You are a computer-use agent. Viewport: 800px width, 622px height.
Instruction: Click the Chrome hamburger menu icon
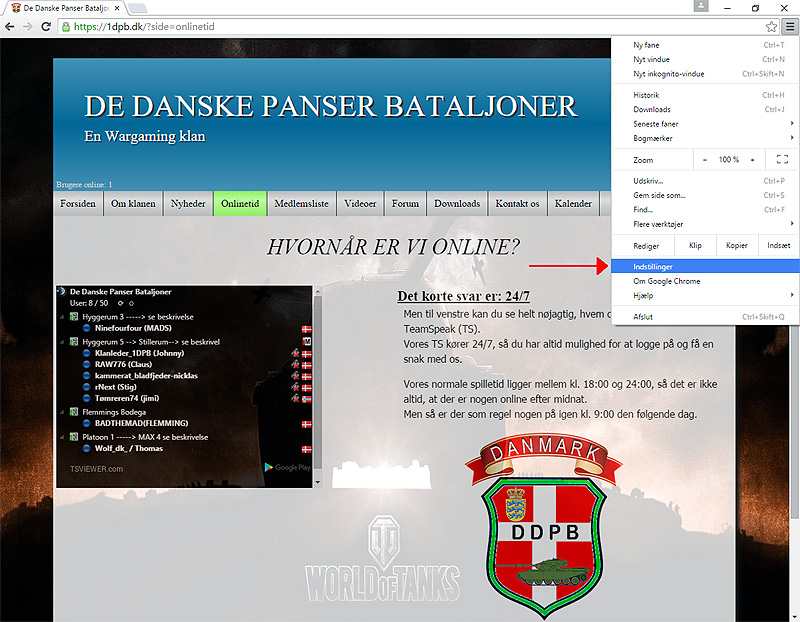coord(789,26)
